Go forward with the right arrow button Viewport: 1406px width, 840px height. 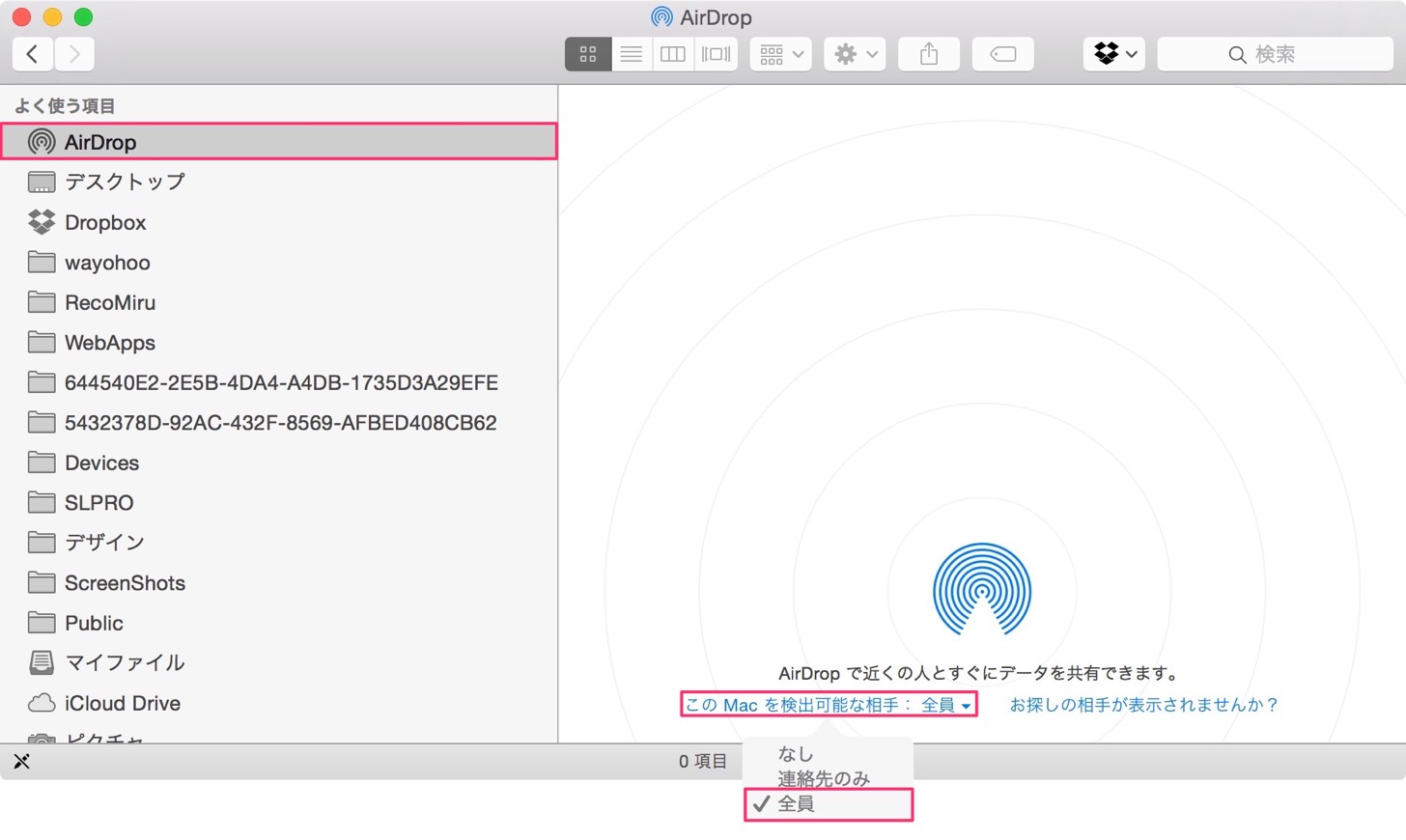click(x=74, y=54)
